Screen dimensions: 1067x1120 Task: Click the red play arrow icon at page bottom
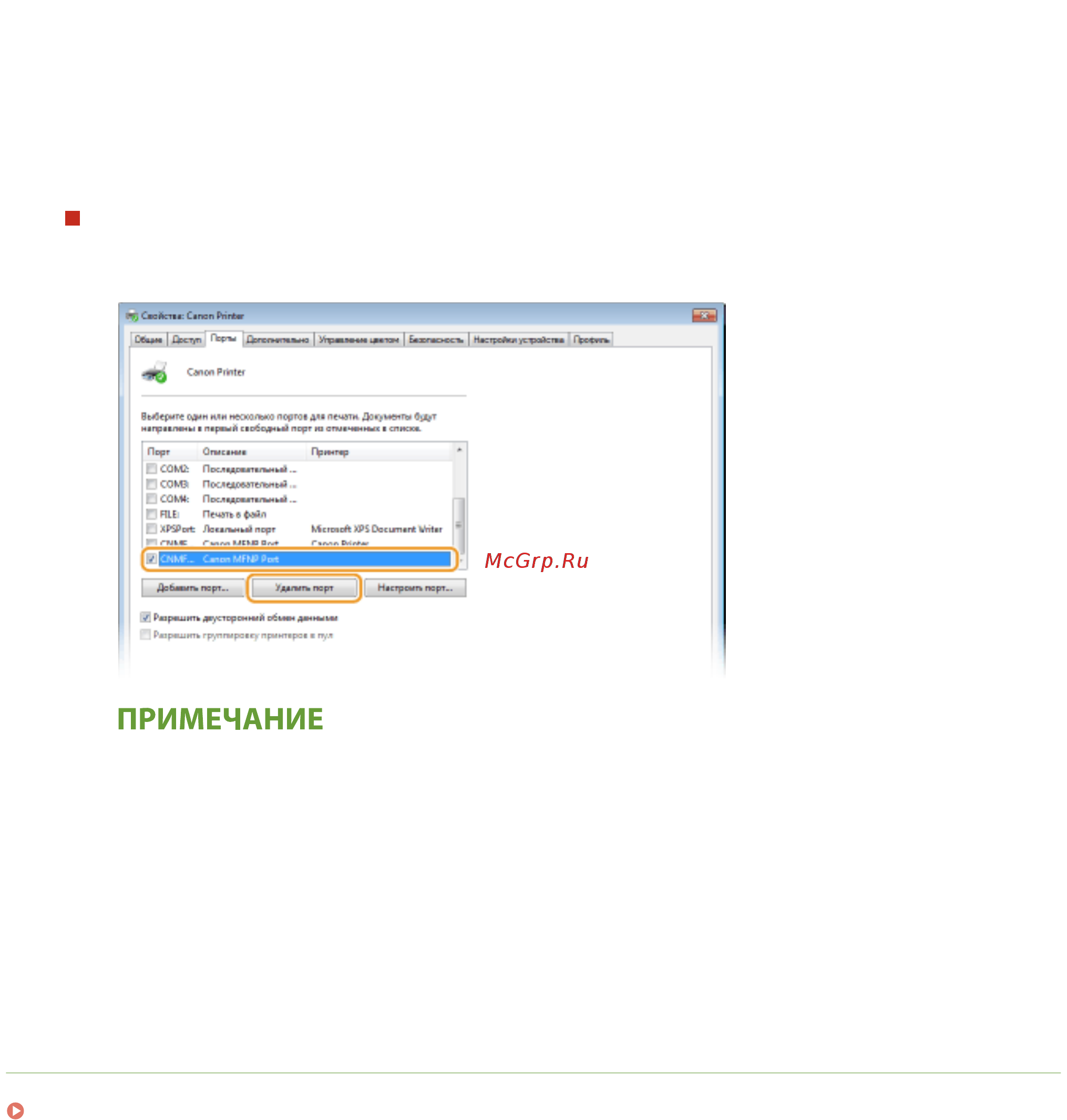point(15,1111)
